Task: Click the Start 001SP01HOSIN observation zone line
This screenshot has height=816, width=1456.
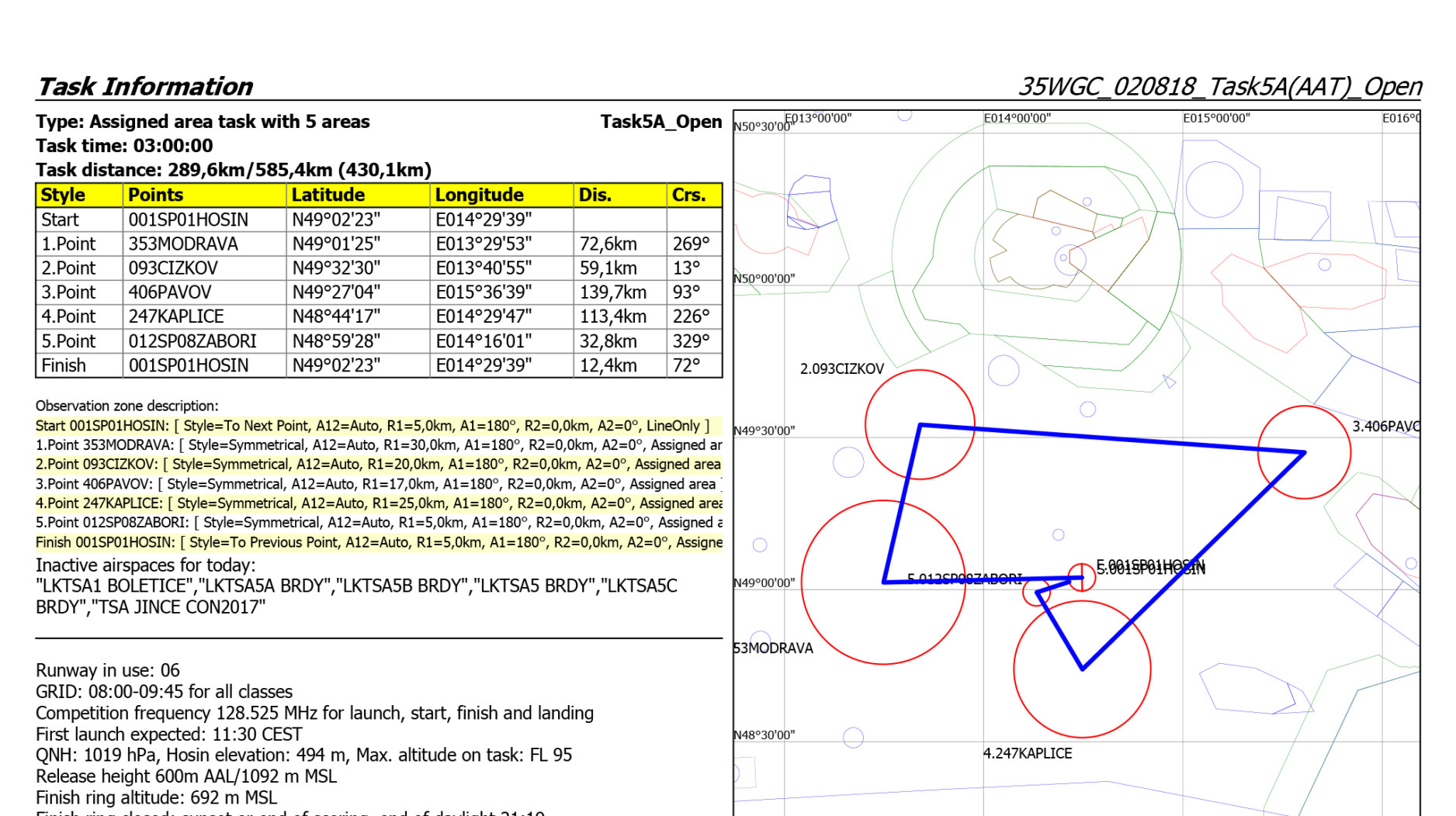Action: [372, 426]
